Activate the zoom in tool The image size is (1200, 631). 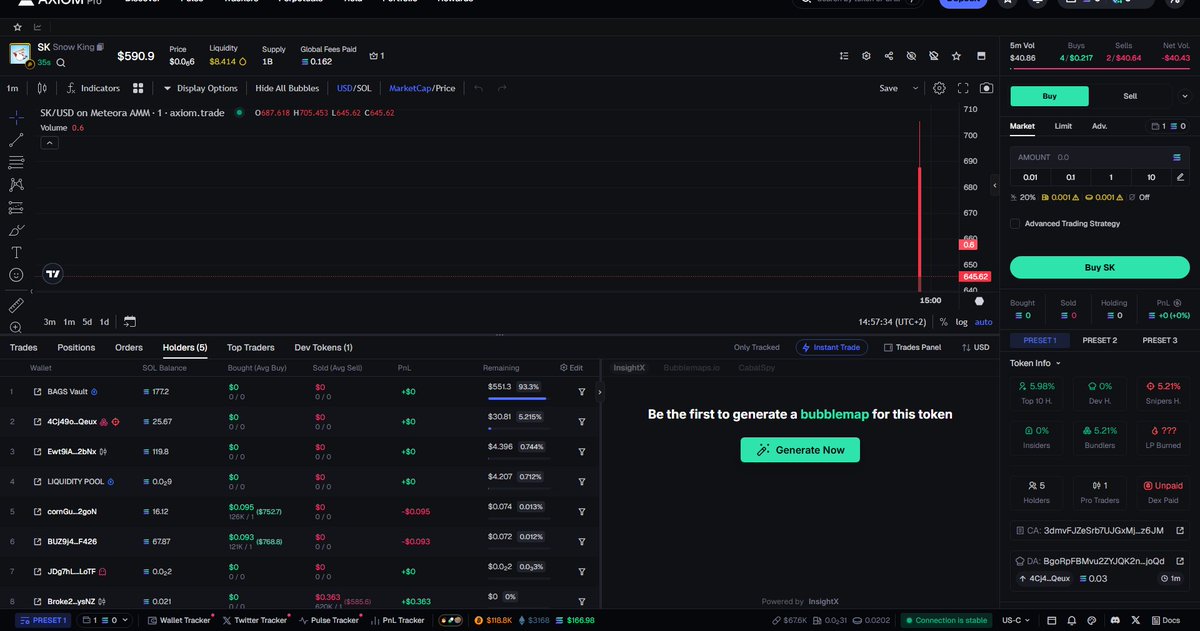(x=16, y=327)
